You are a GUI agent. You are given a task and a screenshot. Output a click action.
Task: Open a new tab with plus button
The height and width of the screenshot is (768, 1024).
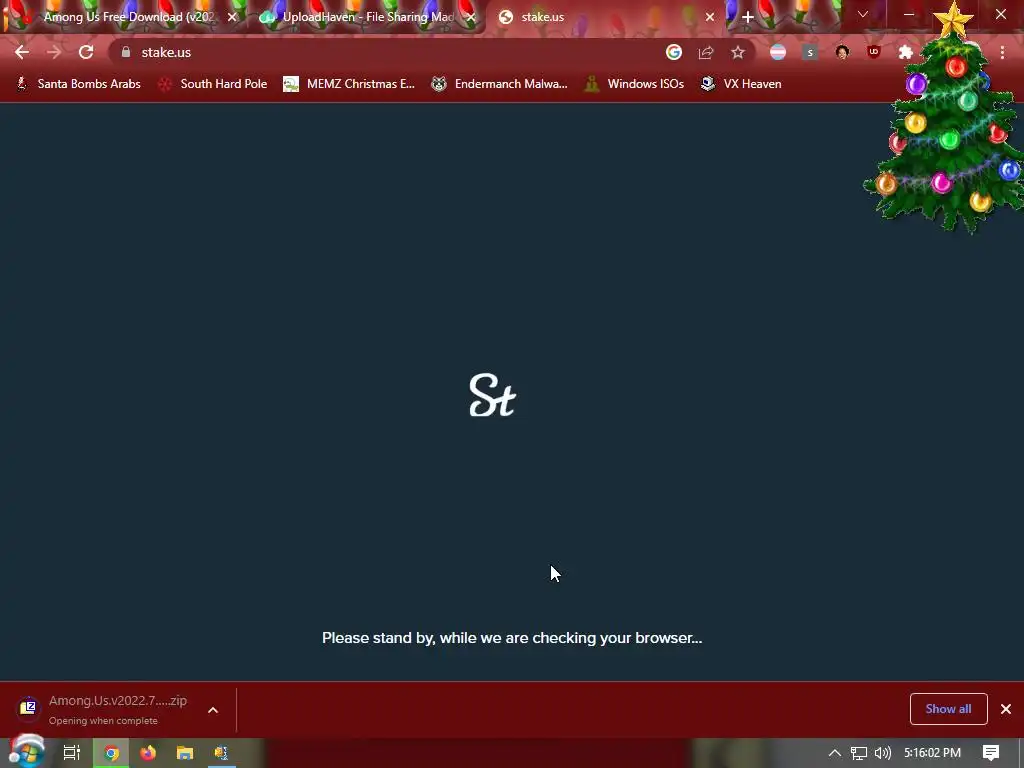click(x=748, y=17)
